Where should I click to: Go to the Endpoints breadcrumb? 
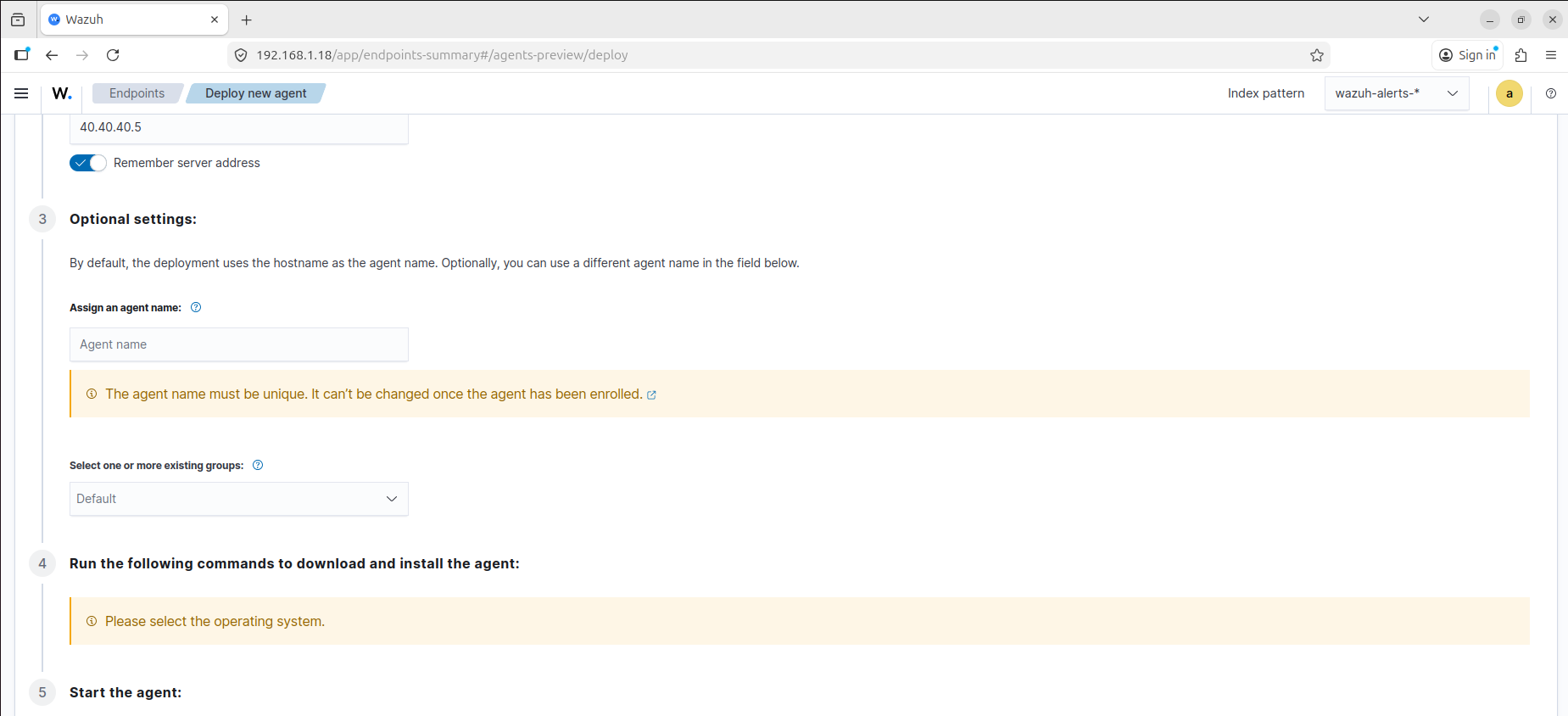(x=137, y=93)
